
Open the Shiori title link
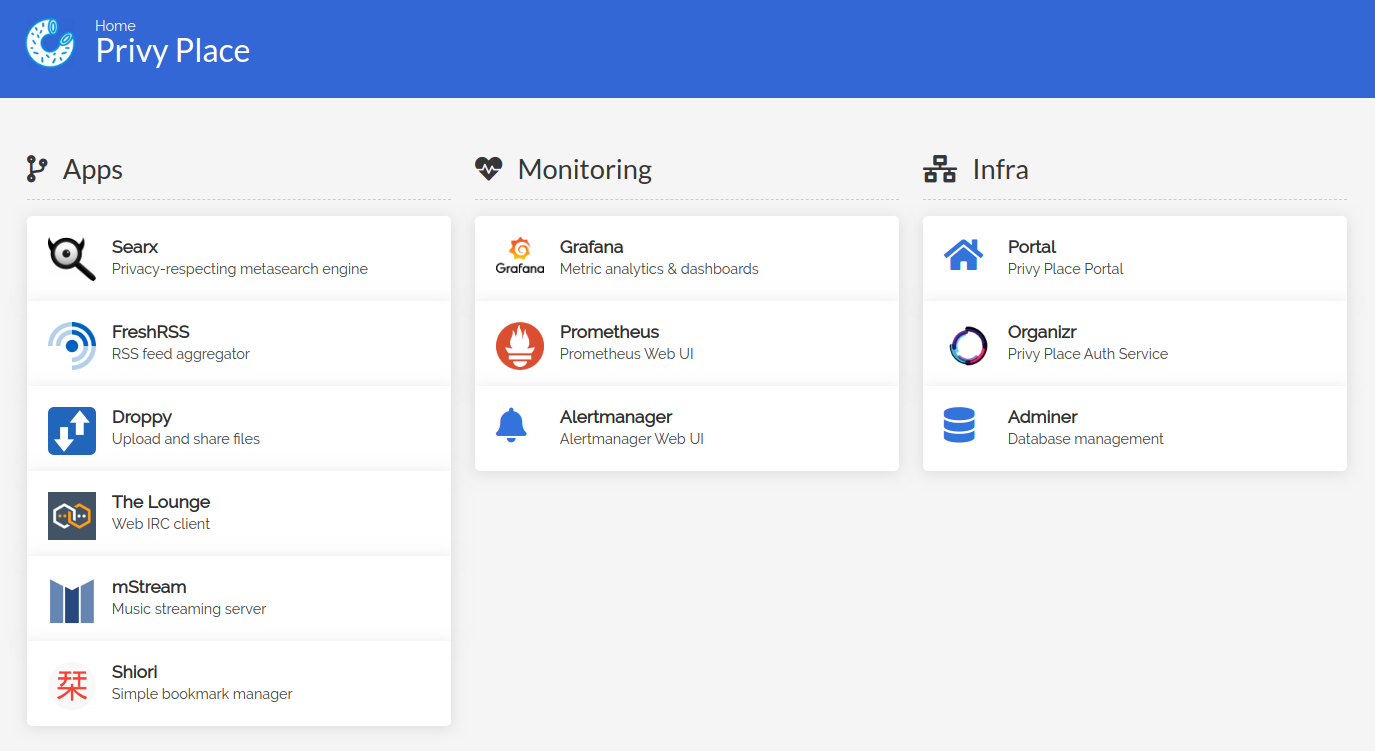coord(135,672)
